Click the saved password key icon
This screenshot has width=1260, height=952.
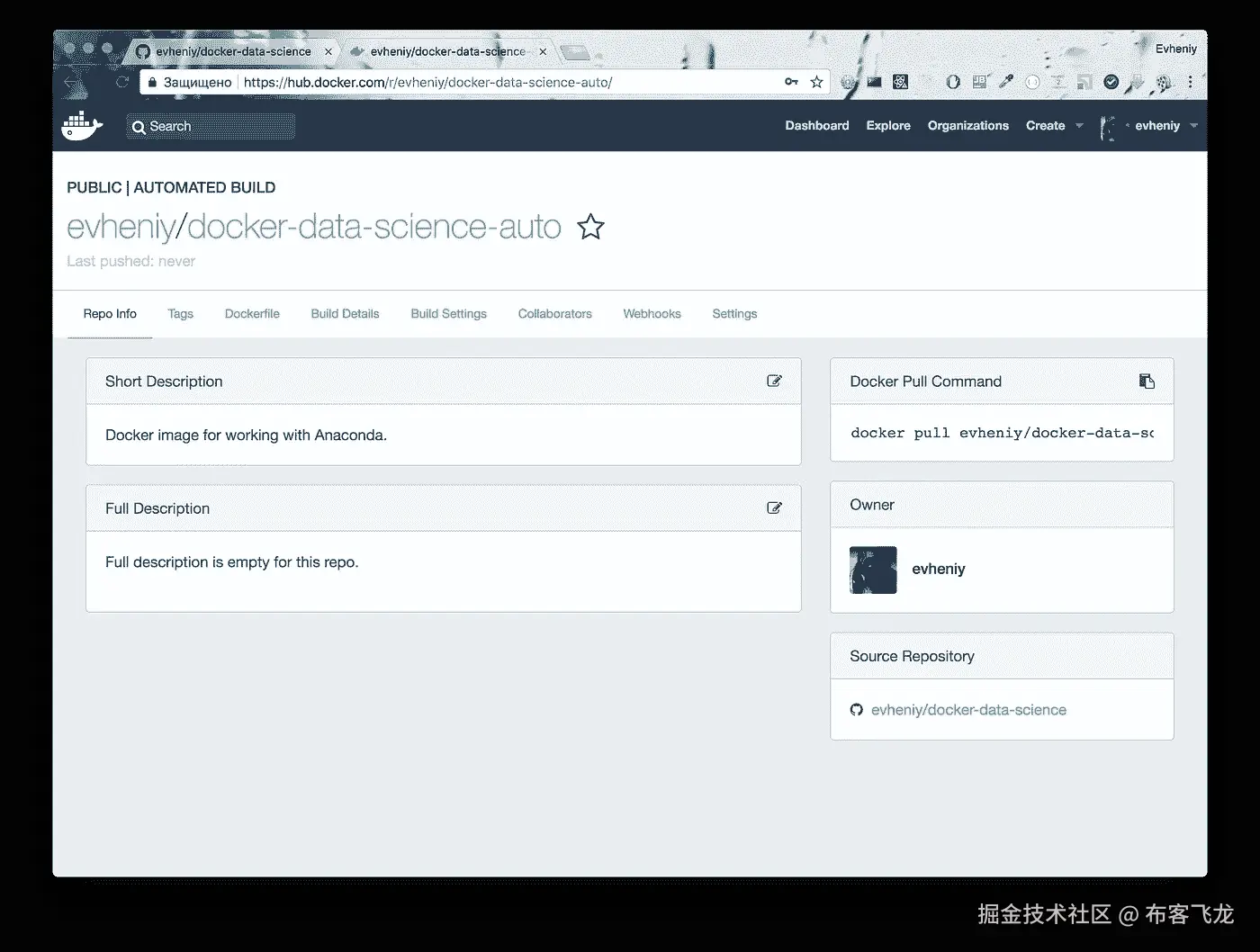pos(791,82)
